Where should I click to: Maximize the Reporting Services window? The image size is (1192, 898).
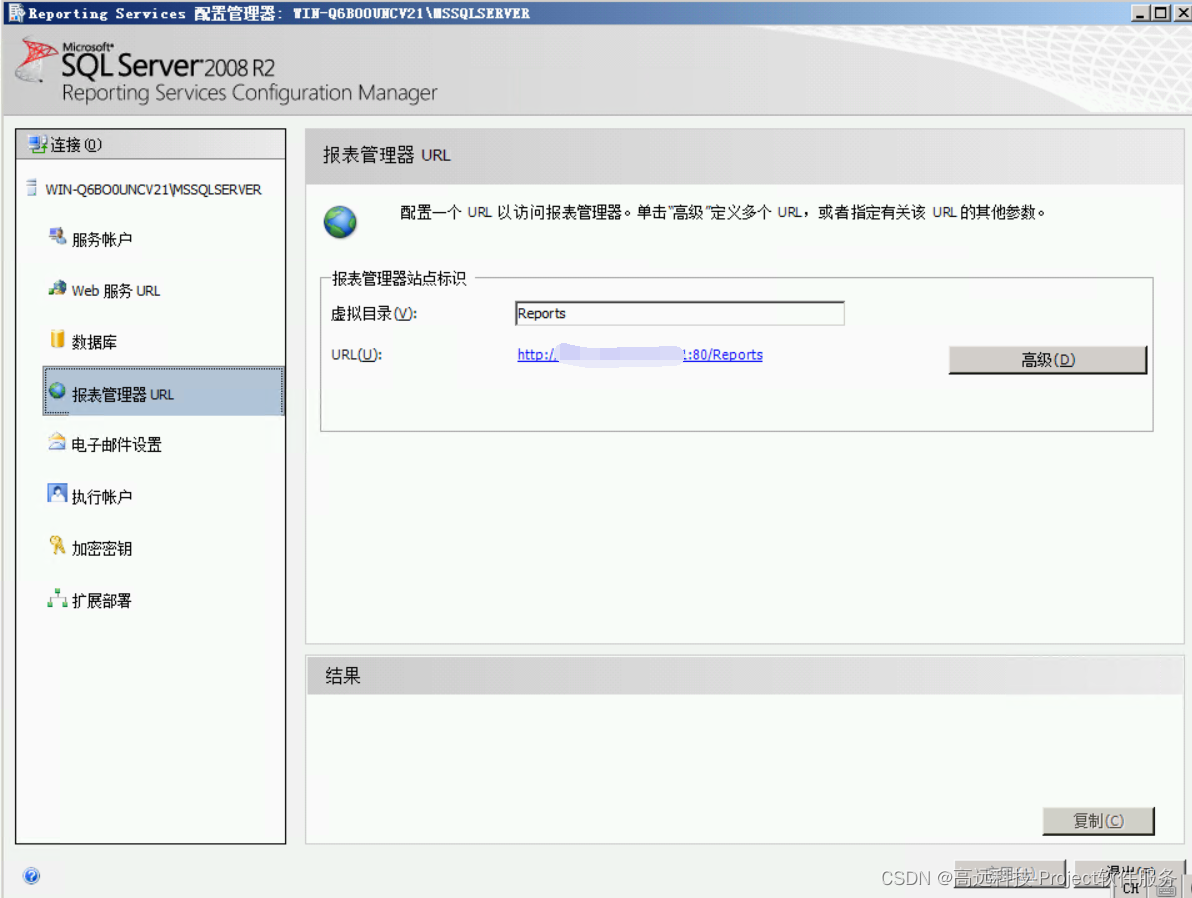pos(1160,12)
